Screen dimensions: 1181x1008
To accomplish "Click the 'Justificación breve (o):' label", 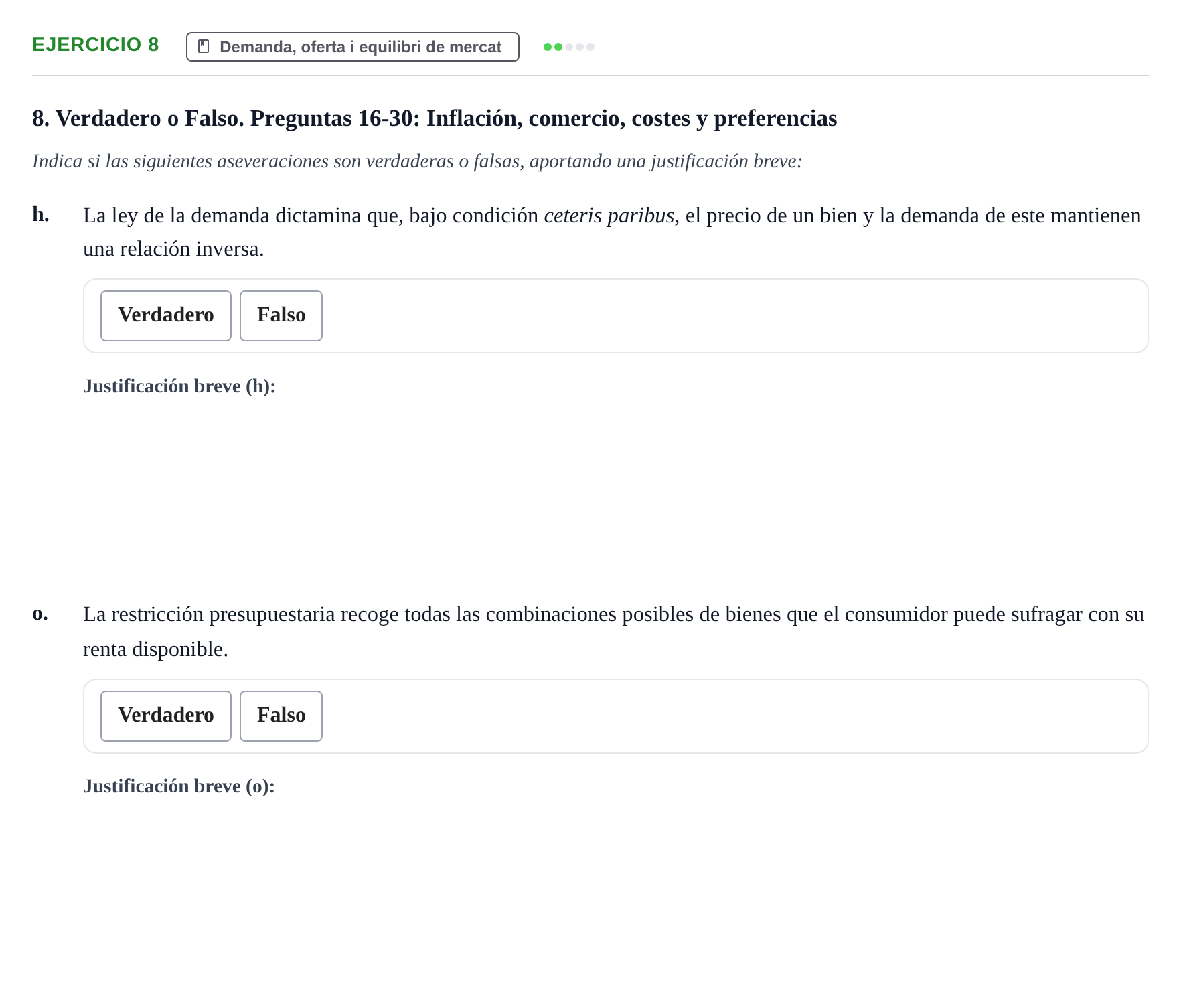I will 179,786.
